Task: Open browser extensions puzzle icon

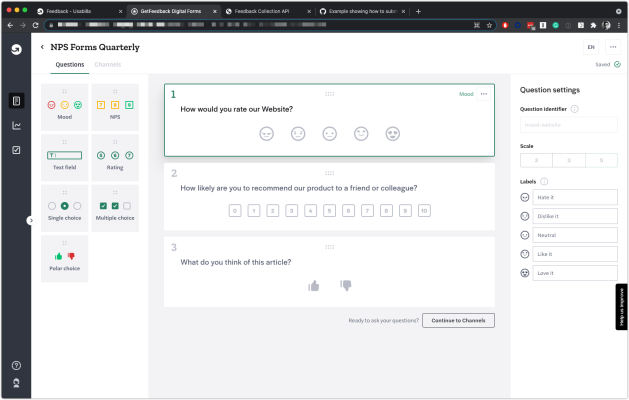Action: pos(593,25)
